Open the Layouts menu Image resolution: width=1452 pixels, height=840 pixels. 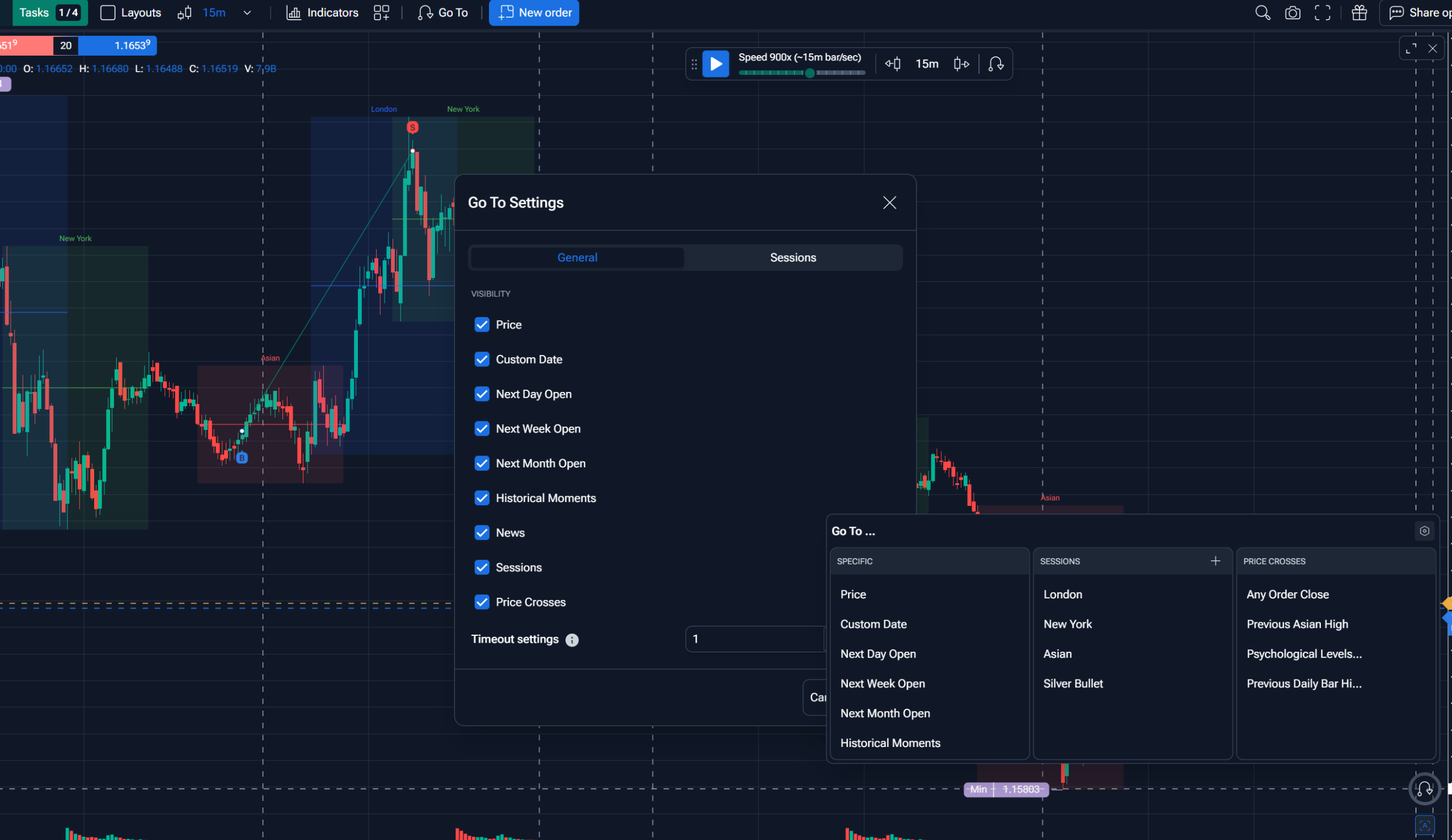131,12
